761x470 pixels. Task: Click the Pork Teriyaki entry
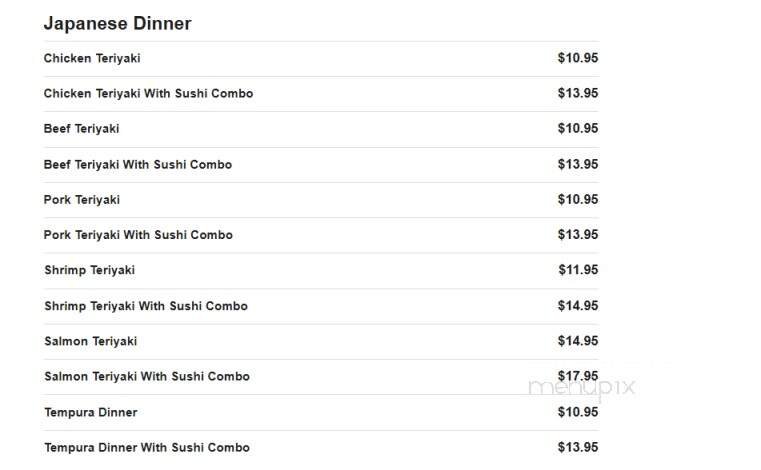82,200
